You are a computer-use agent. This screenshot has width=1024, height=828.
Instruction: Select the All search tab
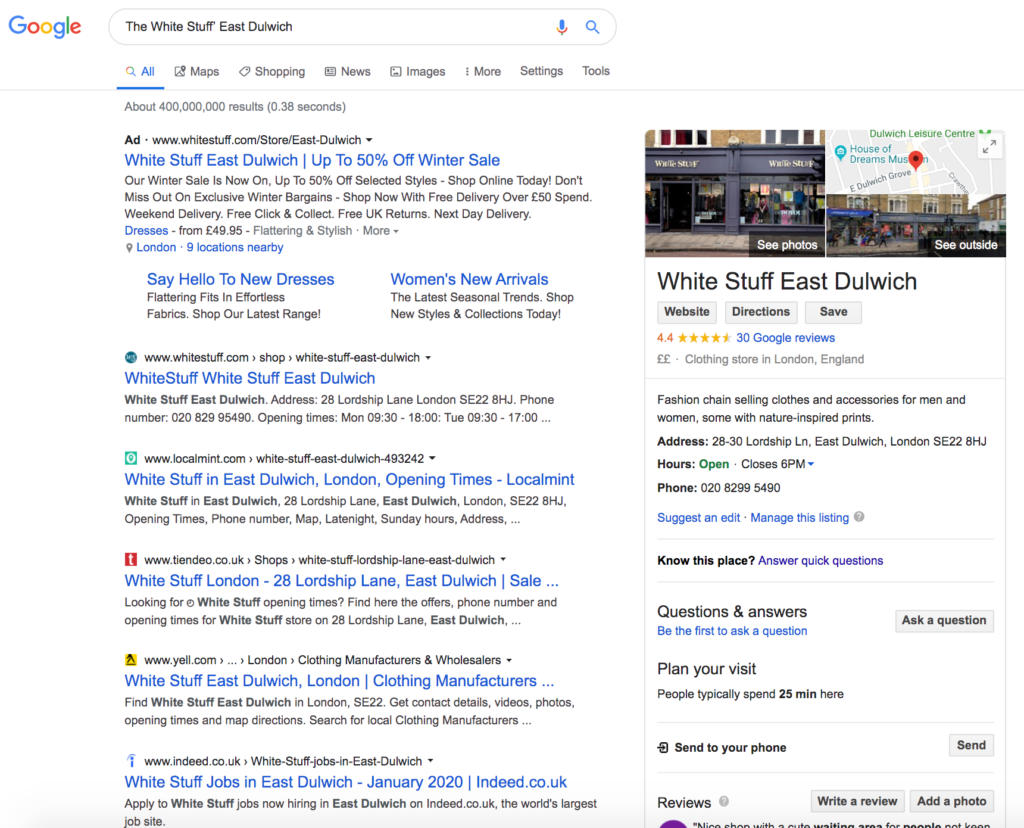click(140, 71)
